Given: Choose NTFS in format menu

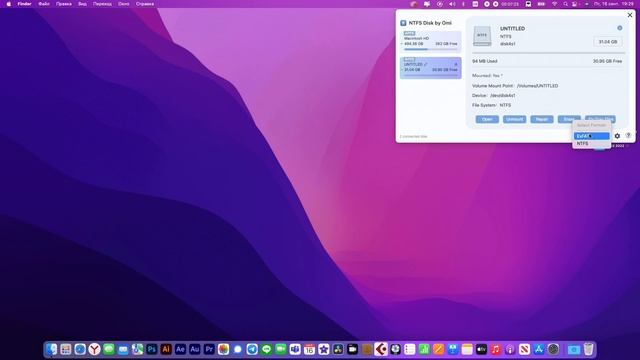Looking at the screenshot, I should [x=591, y=144].
